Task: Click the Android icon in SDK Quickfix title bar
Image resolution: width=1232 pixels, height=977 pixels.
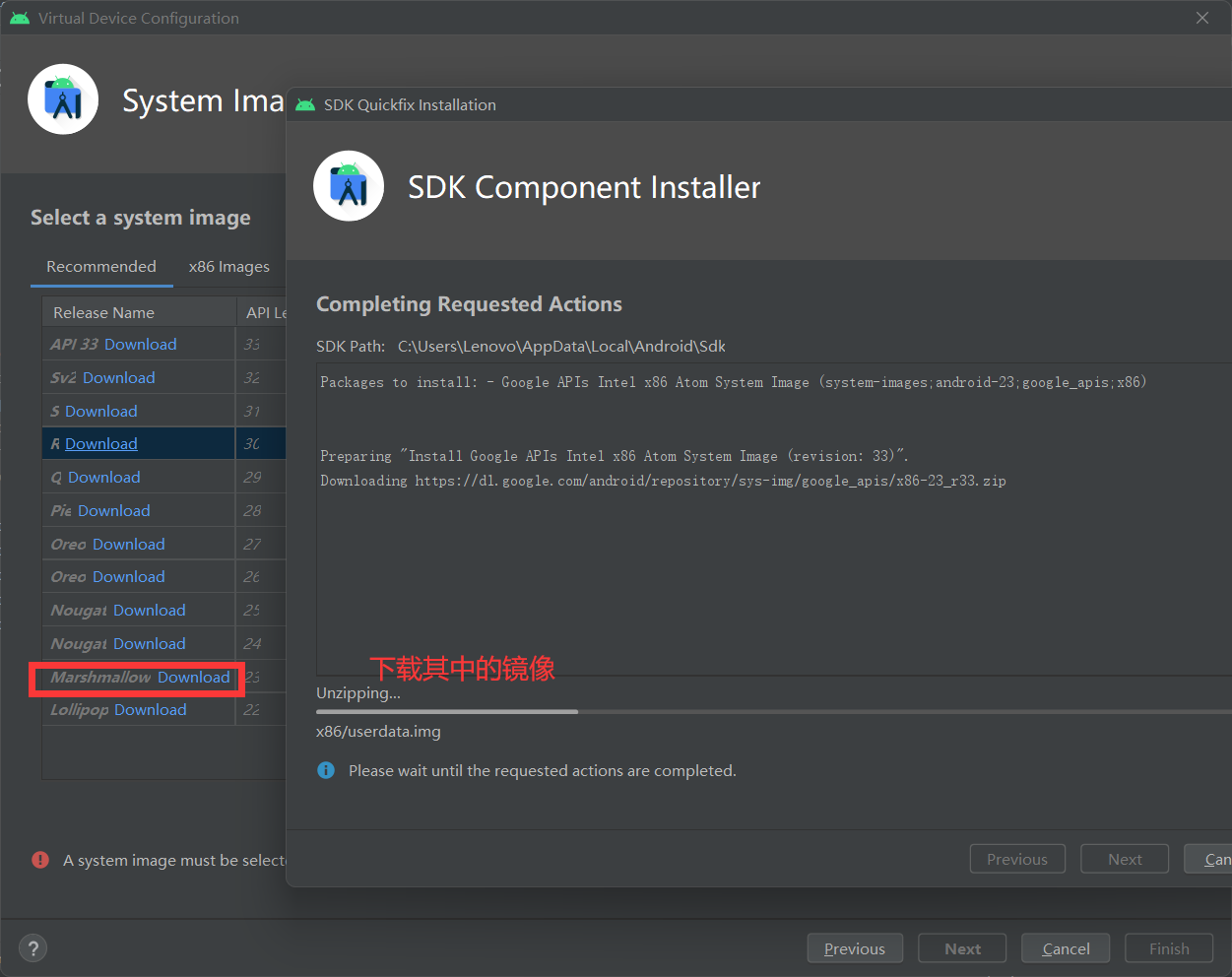Action: (305, 104)
